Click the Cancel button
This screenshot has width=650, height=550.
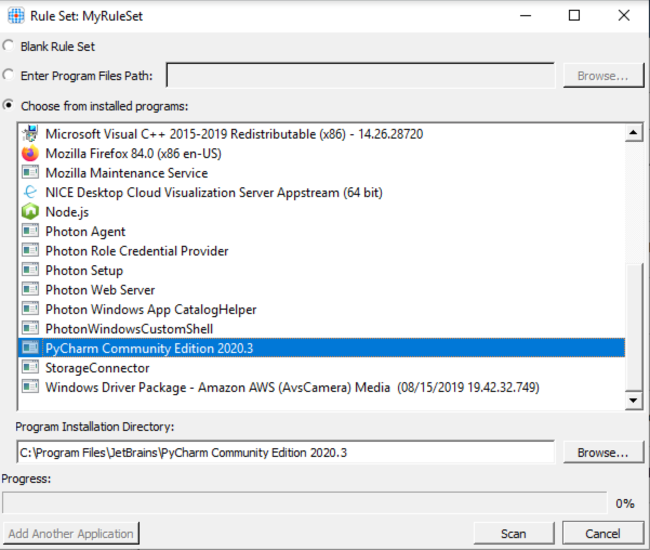pyautogui.click(x=603, y=533)
